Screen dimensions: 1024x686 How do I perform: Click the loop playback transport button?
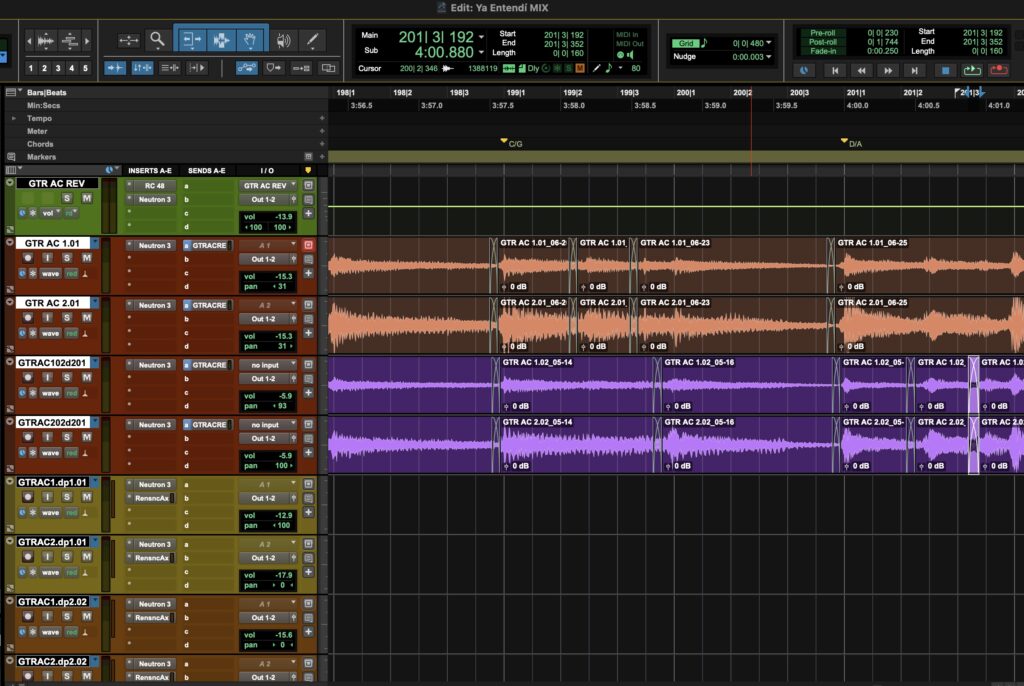click(972, 70)
